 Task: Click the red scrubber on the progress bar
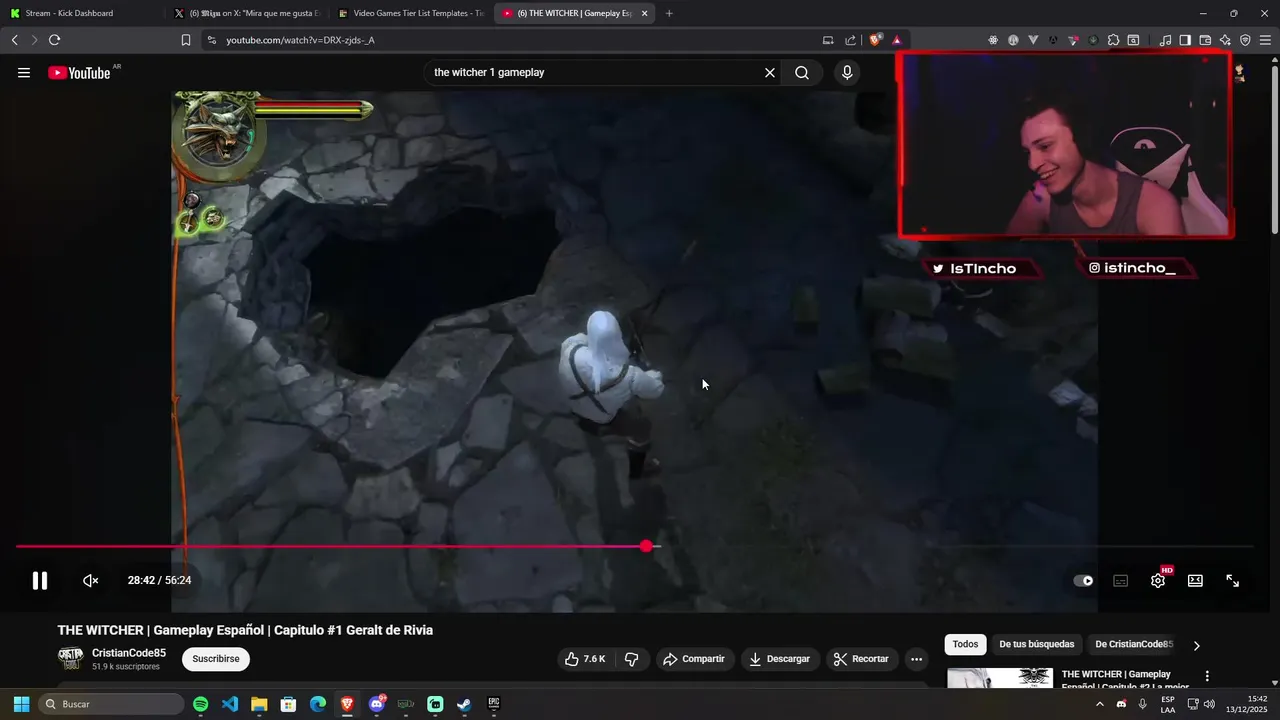coord(646,546)
